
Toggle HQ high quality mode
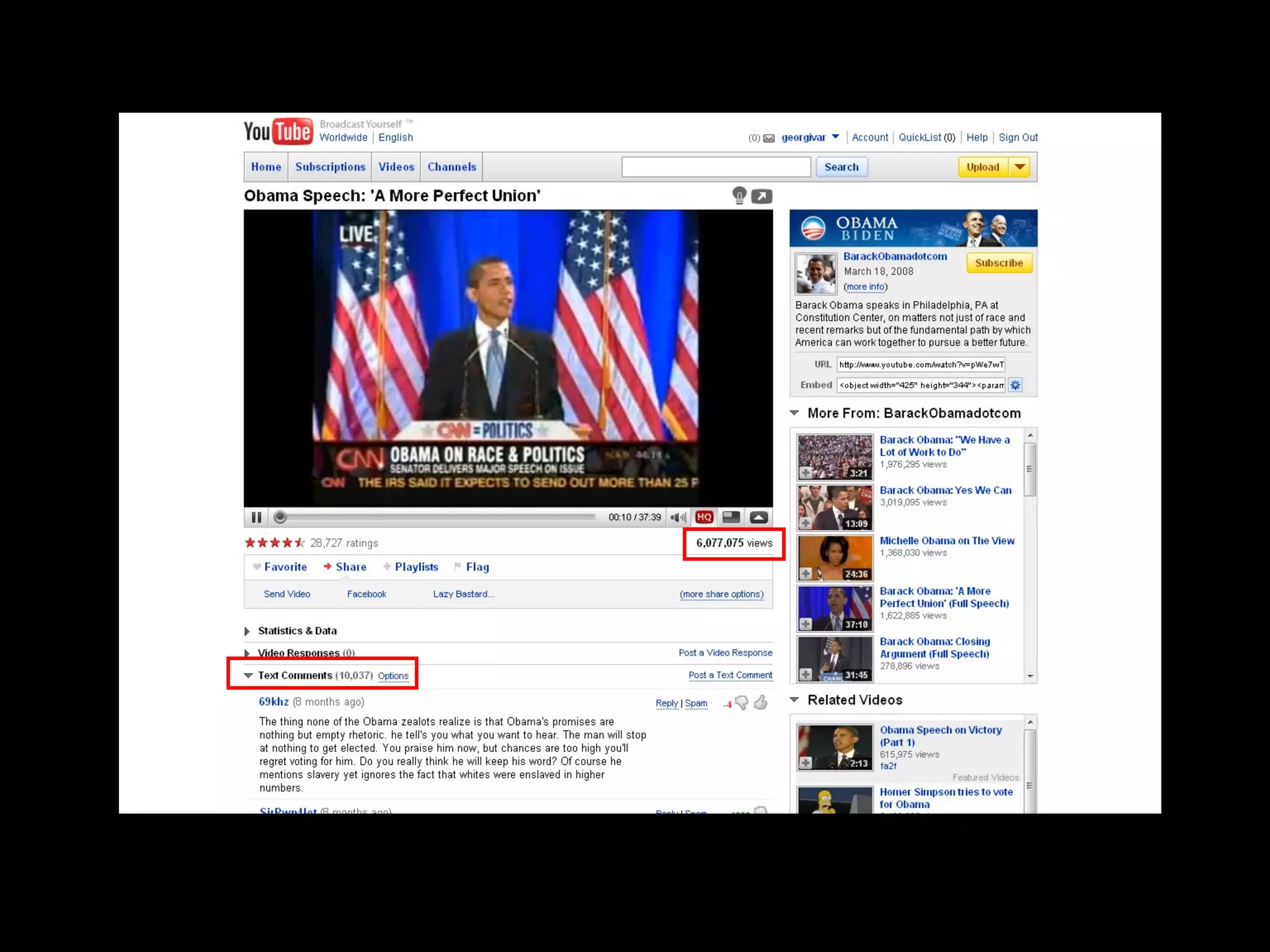704,517
